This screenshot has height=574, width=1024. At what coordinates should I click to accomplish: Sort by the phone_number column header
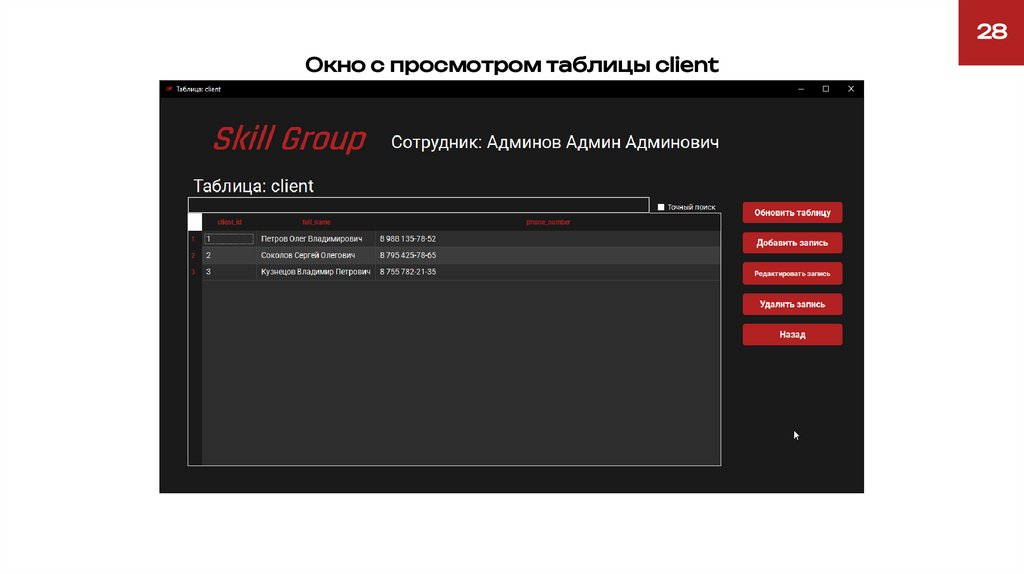click(548, 222)
